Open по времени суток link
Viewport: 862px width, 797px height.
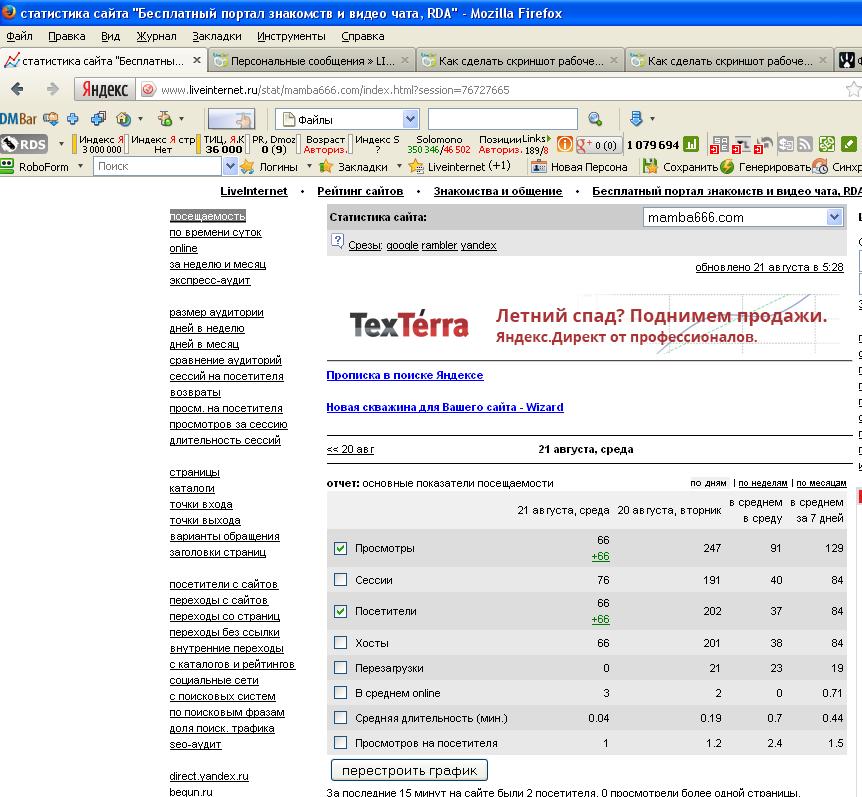pos(216,233)
